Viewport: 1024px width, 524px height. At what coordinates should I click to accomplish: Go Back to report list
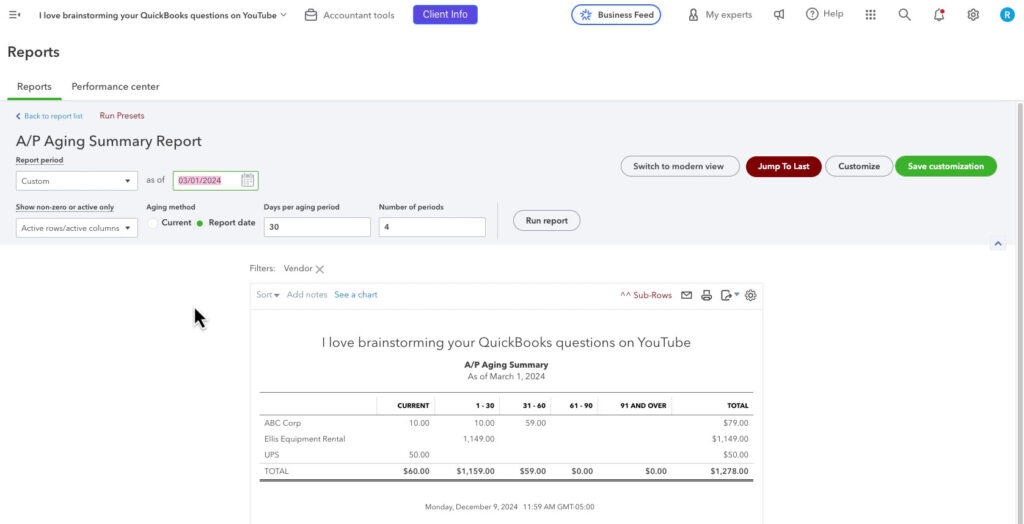point(49,116)
